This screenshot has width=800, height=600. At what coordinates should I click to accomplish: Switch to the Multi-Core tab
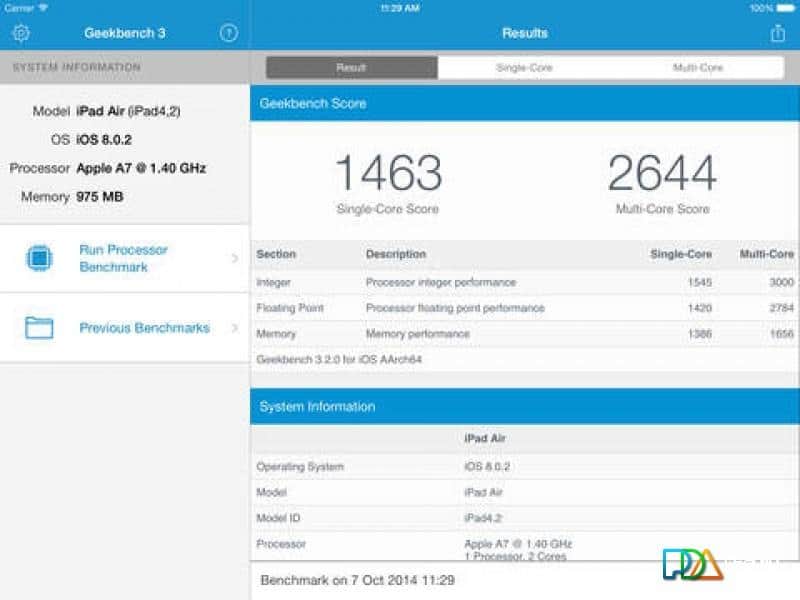pyautogui.click(x=697, y=68)
